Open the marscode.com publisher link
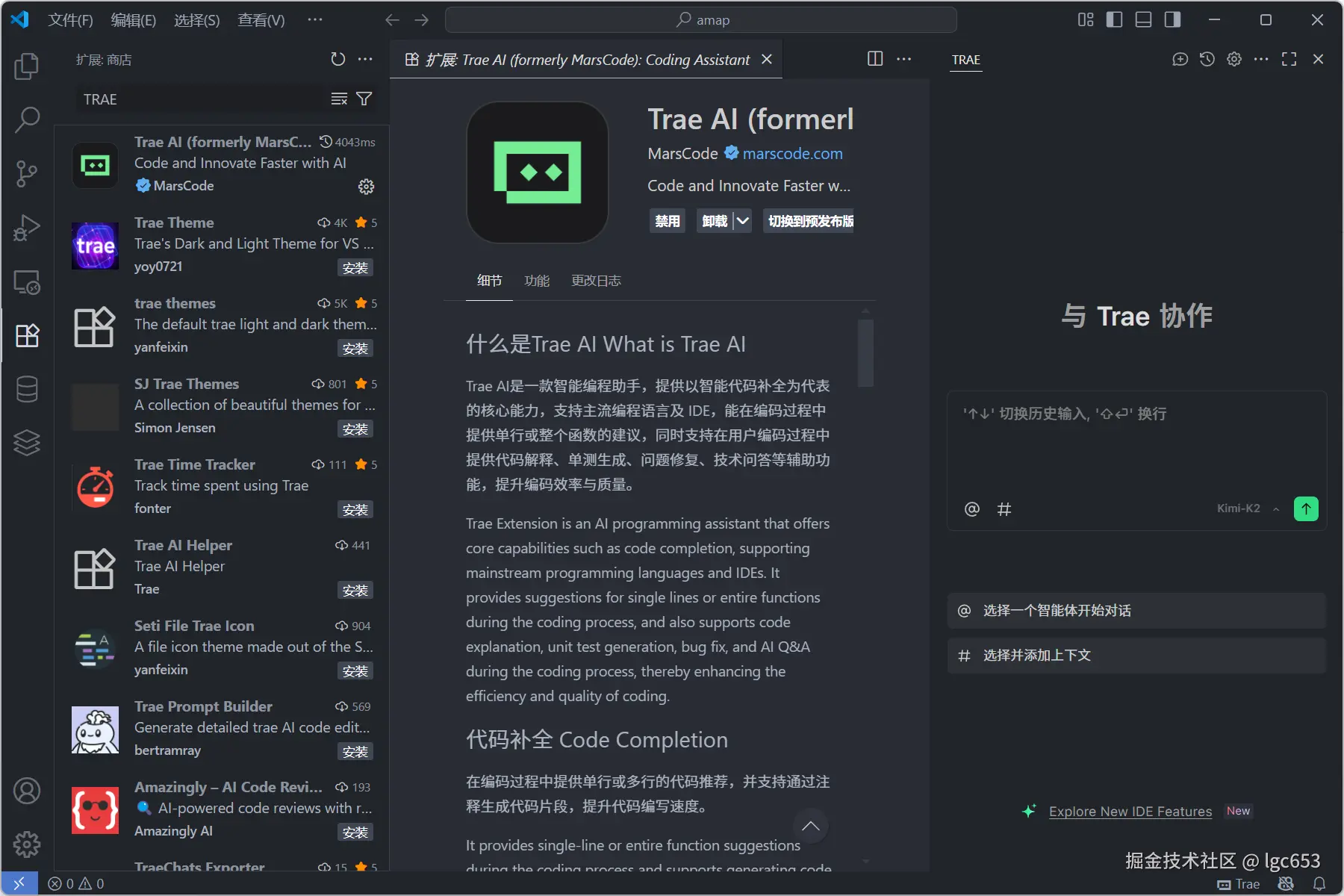Image resolution: width=1344 pixels, height=896 pixels. click(x=792, y=154)
